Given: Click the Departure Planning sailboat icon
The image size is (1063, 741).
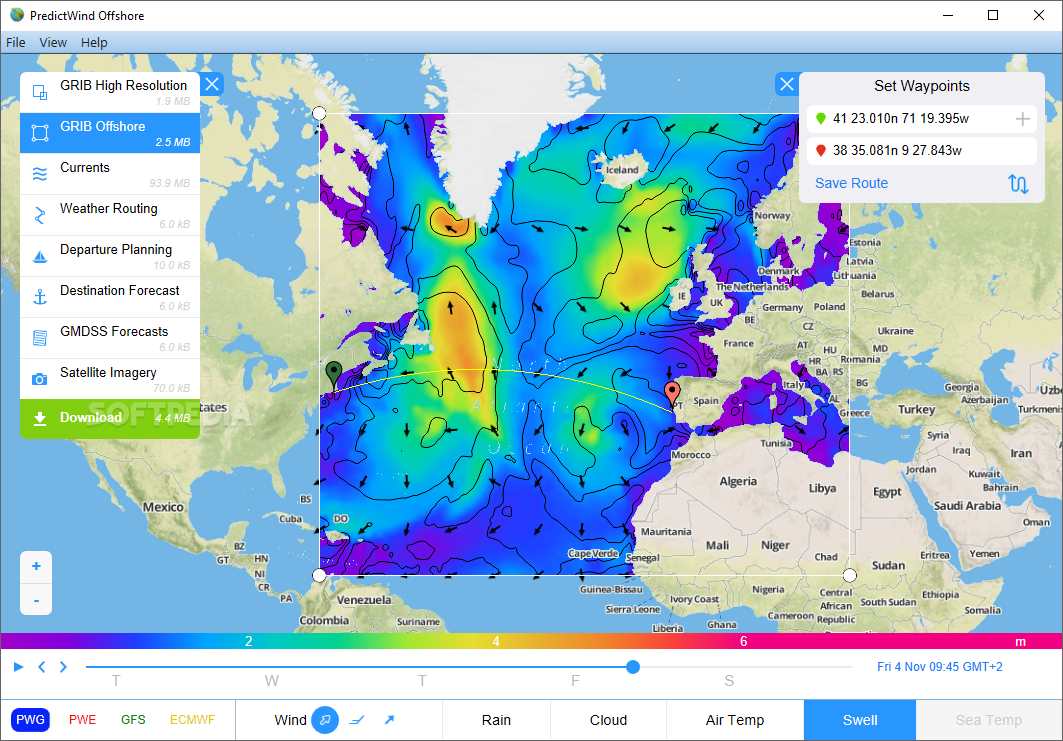Looking at the screenshot, I should tap(40, 256).
